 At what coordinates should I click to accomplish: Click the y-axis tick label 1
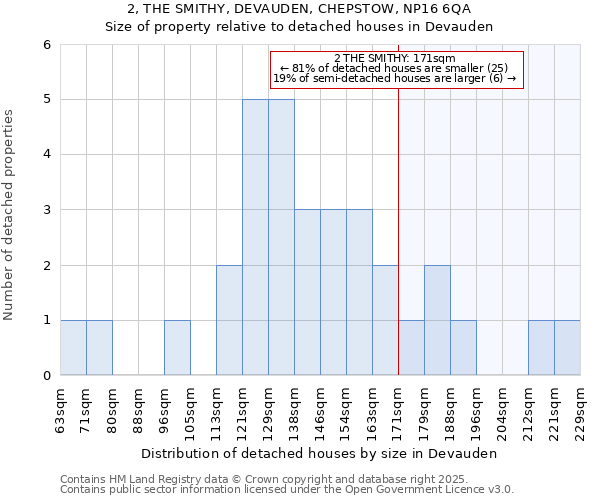47,320
